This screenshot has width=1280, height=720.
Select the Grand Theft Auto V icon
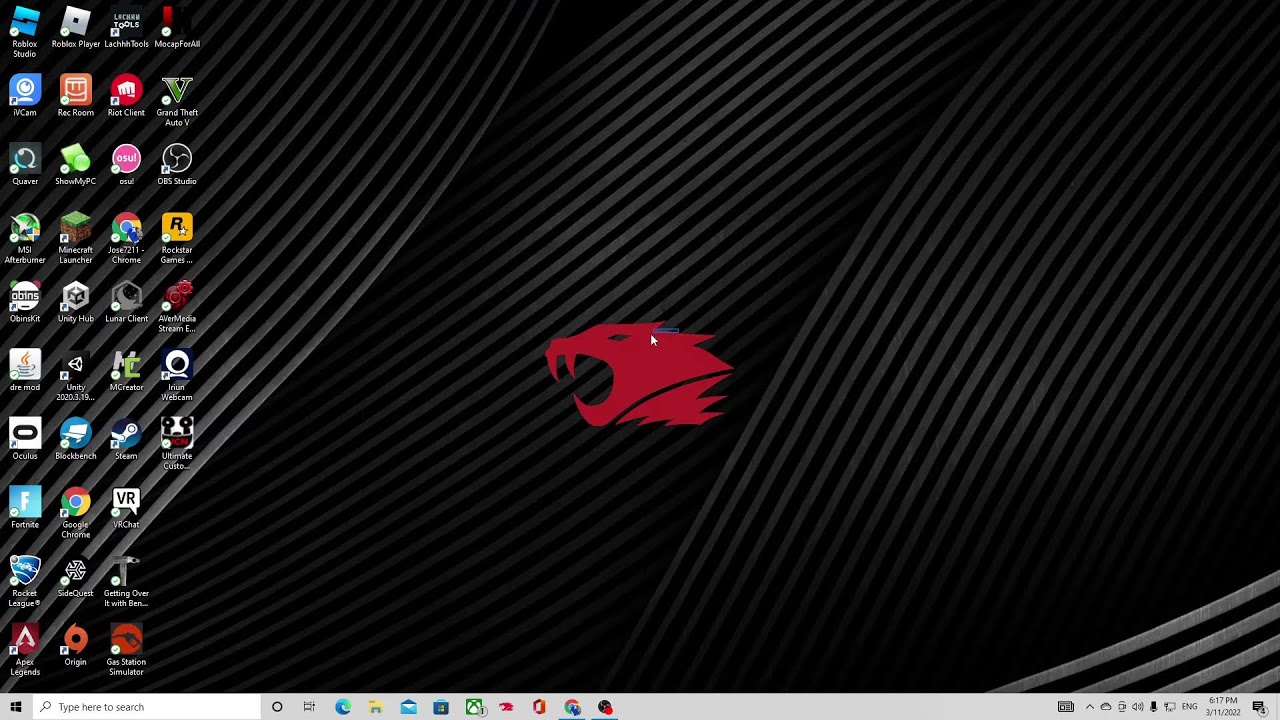177,101
